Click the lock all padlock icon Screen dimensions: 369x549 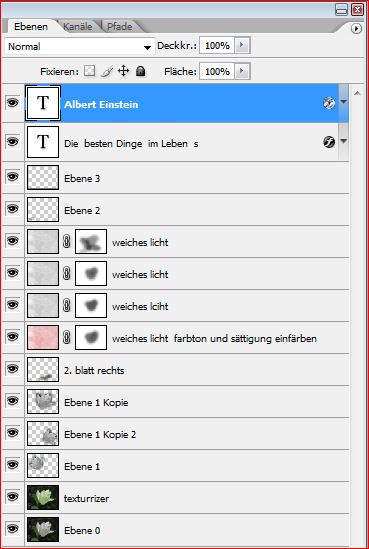pos(140,71)
